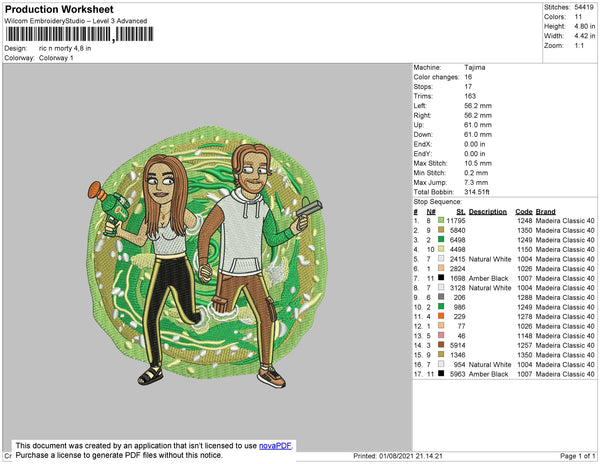This screenshot has height=464, width=600.
Task: Select the 'N#' column header
Action: 431,212
